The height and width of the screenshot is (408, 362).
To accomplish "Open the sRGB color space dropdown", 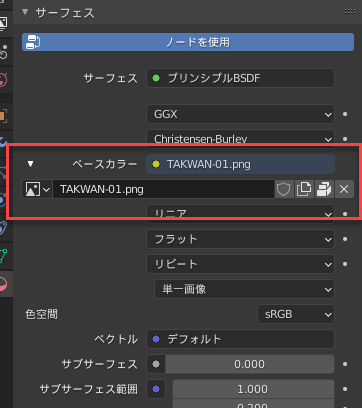I will 296,314.
